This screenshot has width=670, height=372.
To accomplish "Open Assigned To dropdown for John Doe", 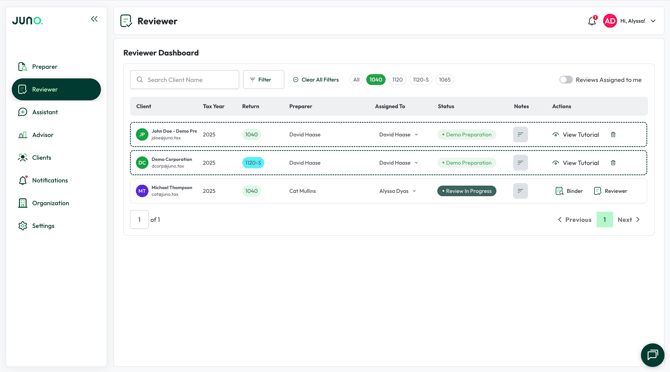I will click(398, 135).
